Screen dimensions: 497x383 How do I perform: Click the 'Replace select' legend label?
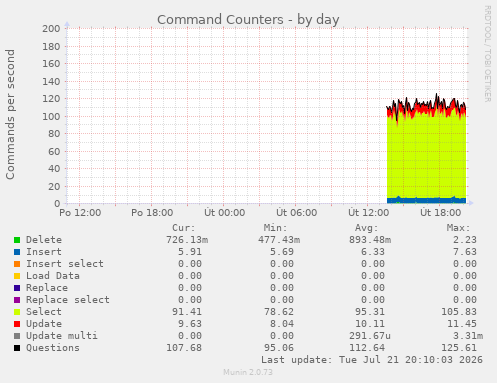coord(68,300)
